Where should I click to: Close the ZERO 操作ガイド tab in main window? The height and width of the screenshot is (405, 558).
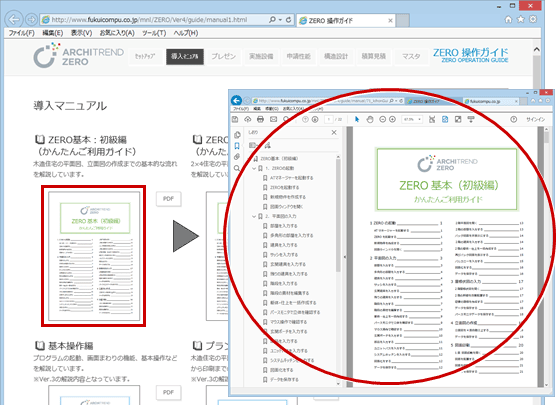point(390,21)
